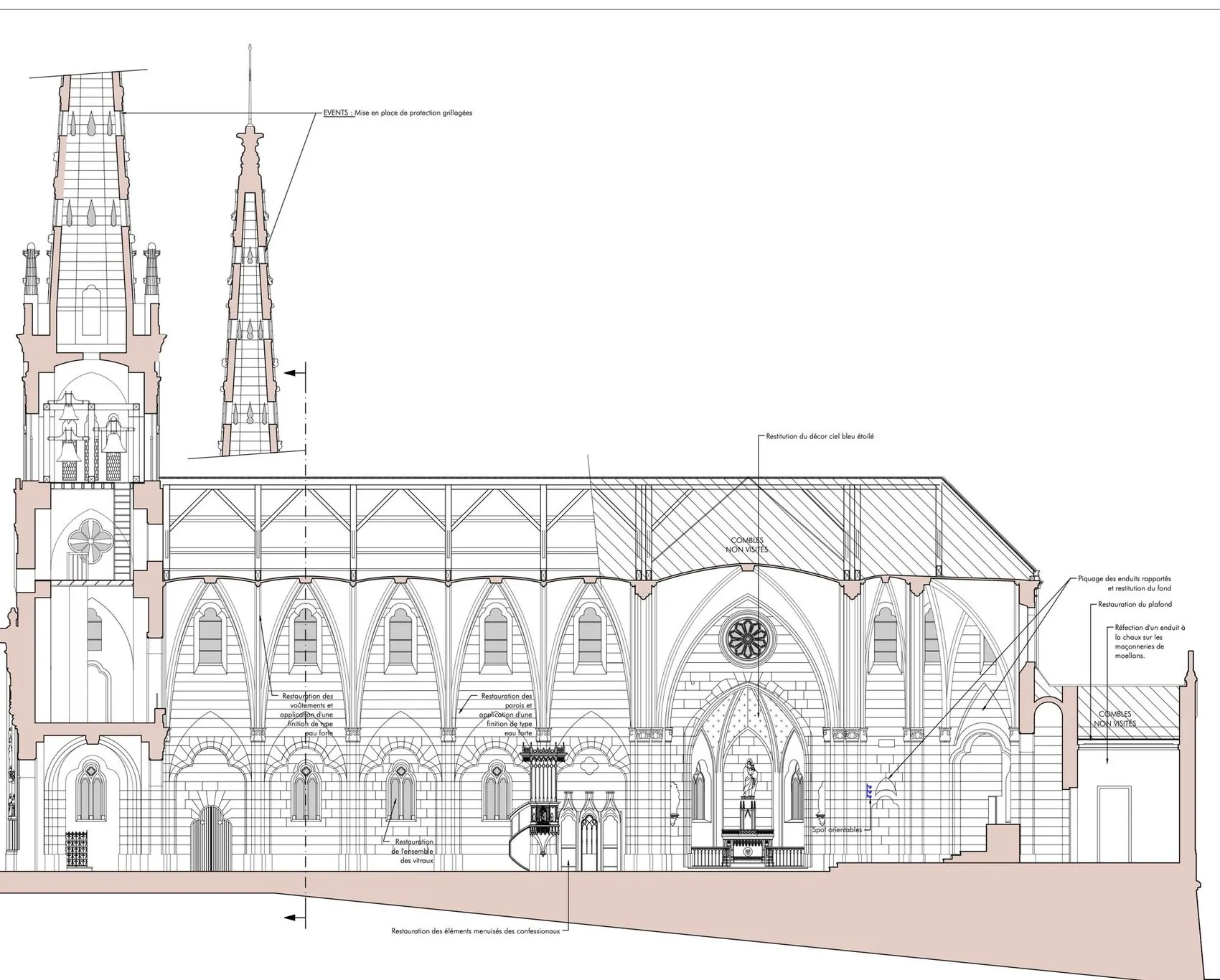1220x980 pixels.
Task: Click the statue above the altar
Action: [x=749, y=780]
